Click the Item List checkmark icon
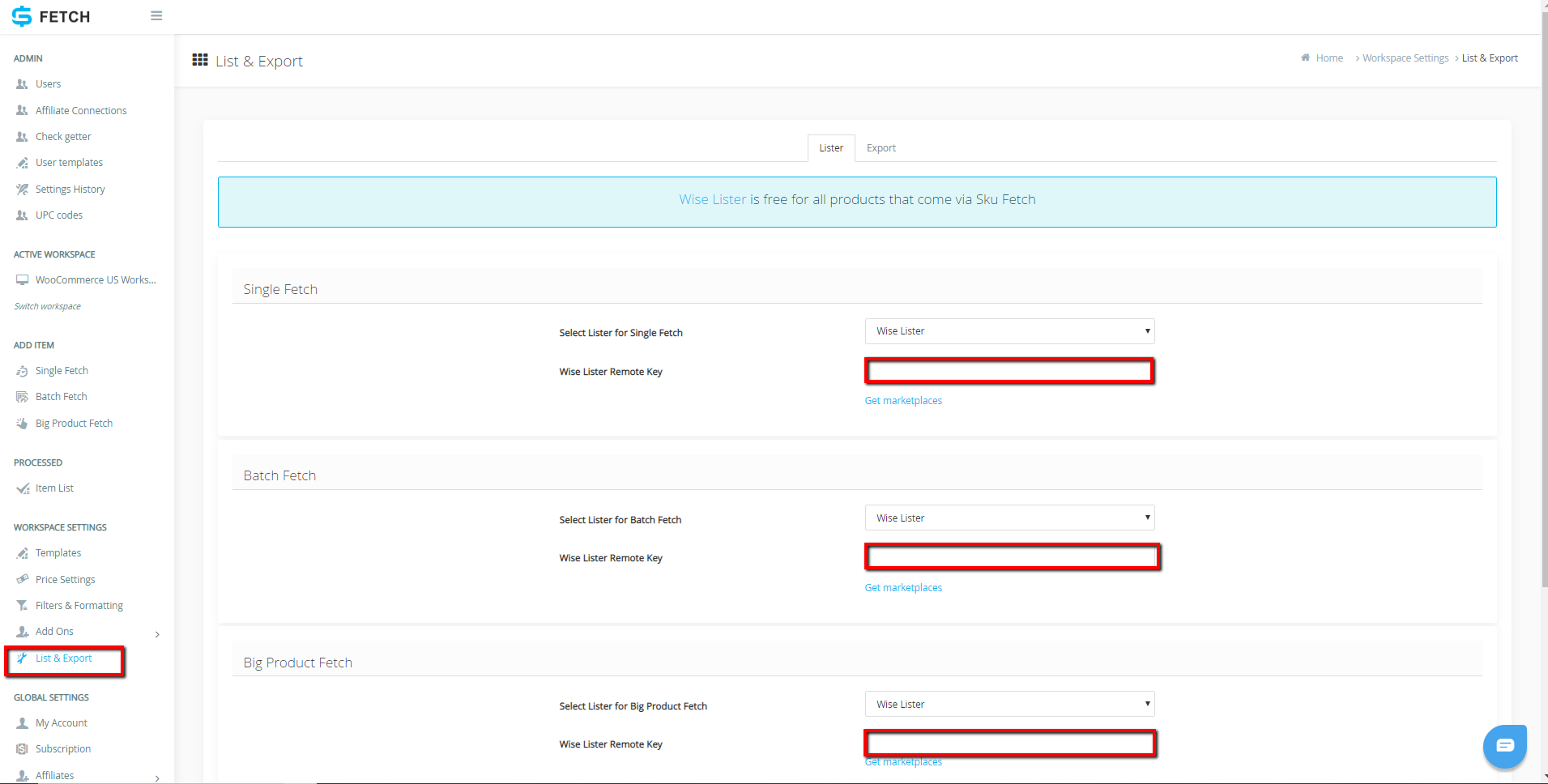 23,488
